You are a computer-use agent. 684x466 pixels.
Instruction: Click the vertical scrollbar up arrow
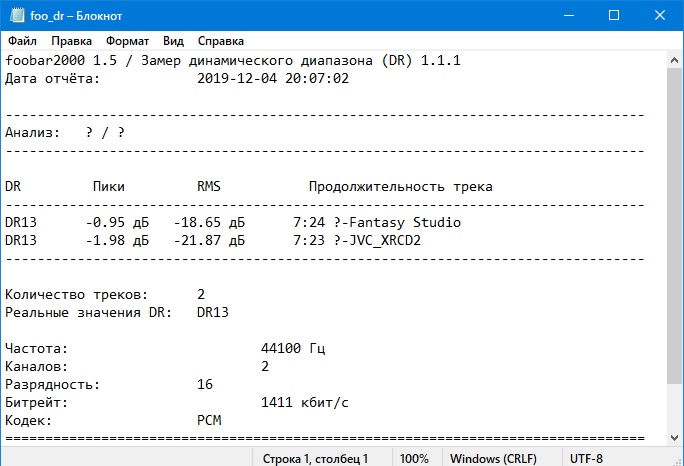pyautogui.click(x=674, y=60)
